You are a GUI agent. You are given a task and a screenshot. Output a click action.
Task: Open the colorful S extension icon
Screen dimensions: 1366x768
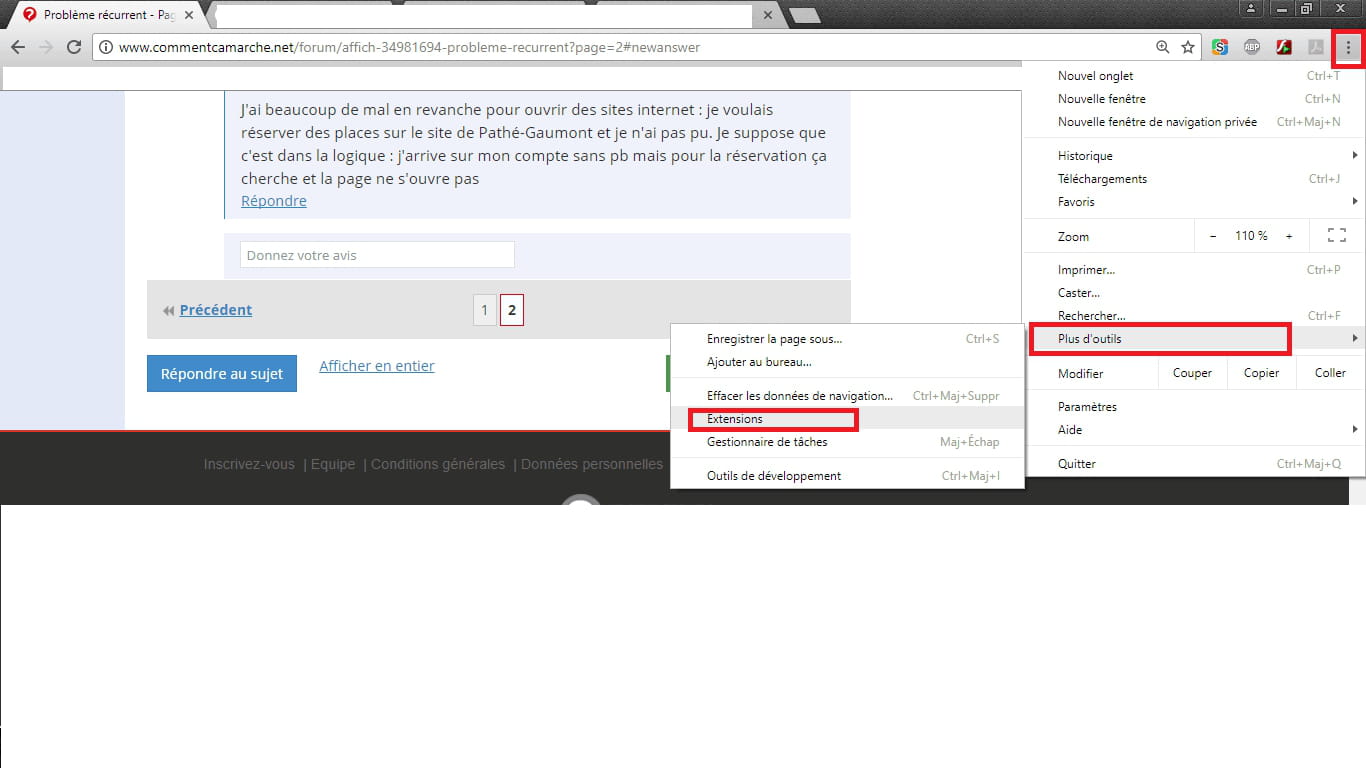[1220, 47]
